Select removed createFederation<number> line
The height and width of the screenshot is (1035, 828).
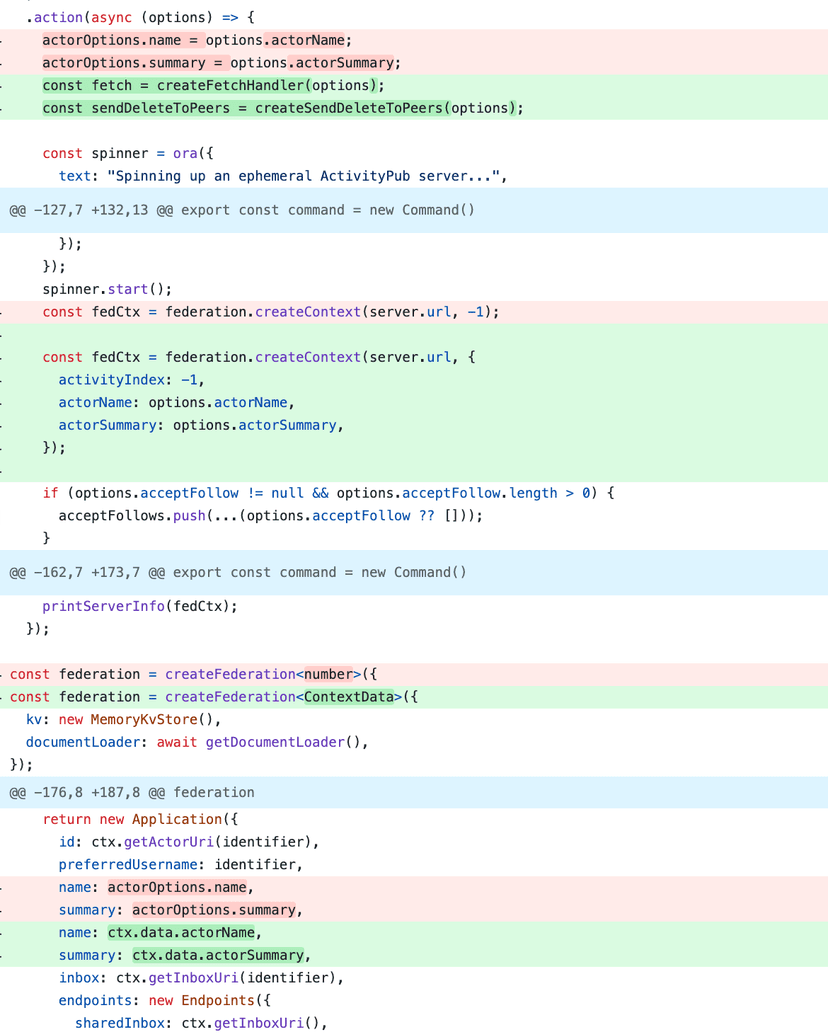click(x=193, y=674)
